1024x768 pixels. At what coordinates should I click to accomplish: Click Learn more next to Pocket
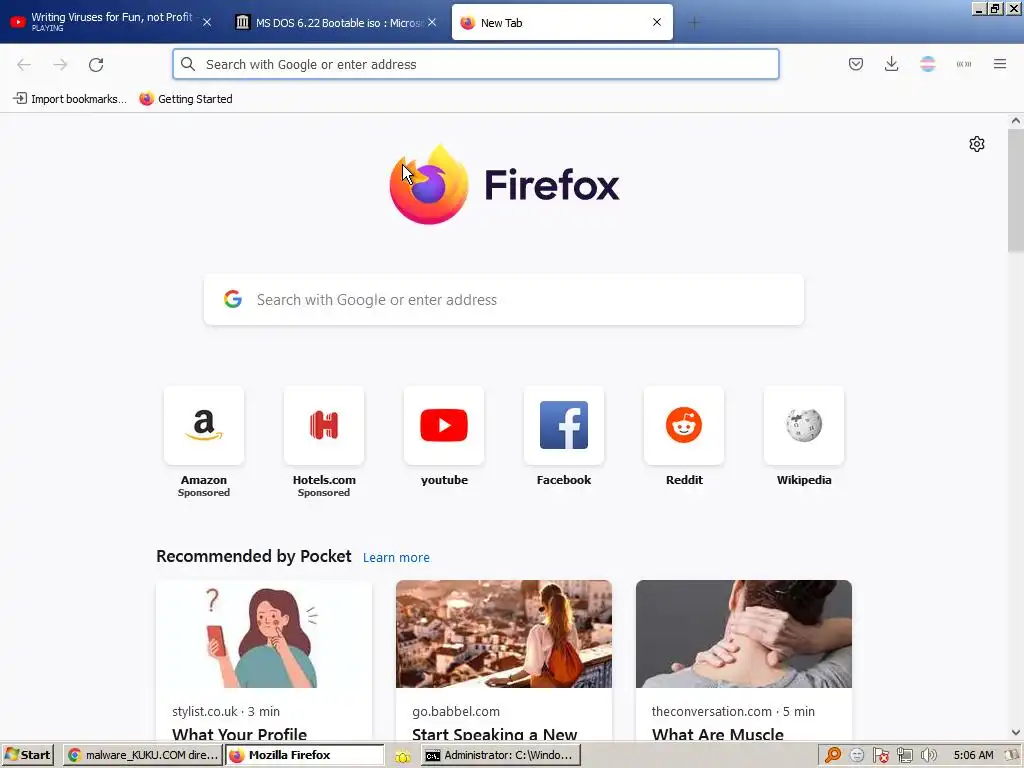click(396, 557)
